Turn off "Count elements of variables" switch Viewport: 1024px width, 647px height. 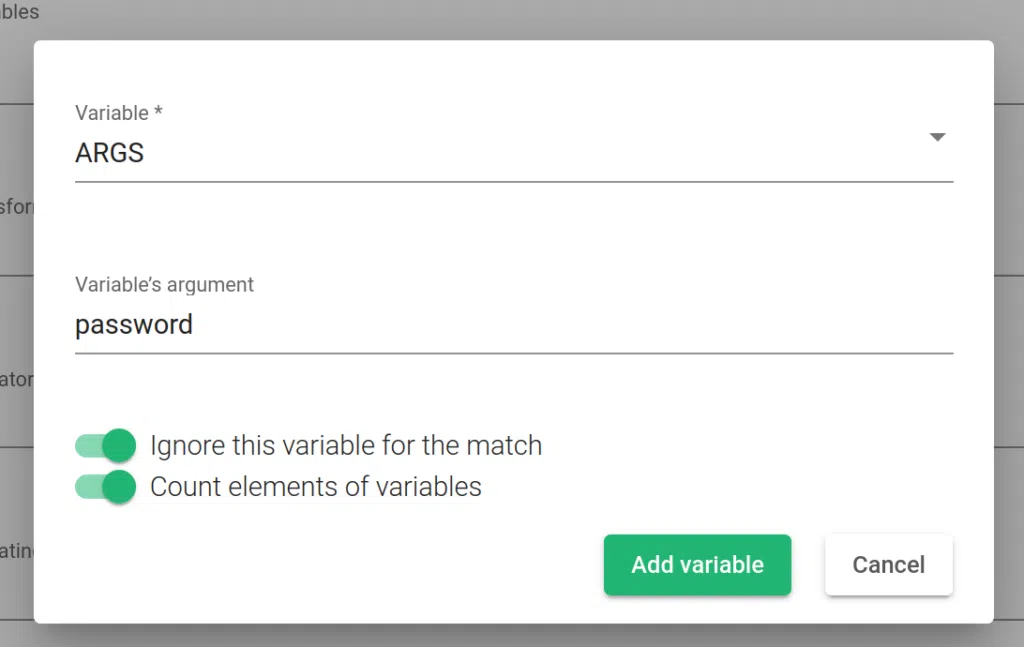click(x=105, y=487)
